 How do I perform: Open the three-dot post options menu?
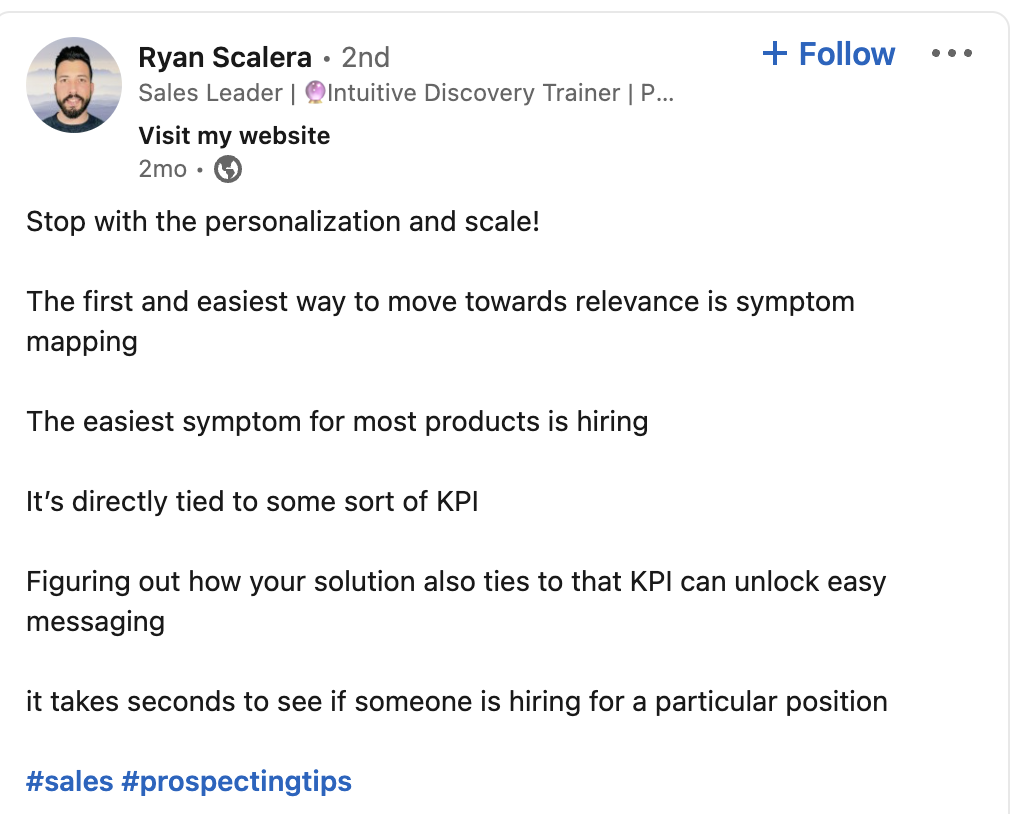951,54
